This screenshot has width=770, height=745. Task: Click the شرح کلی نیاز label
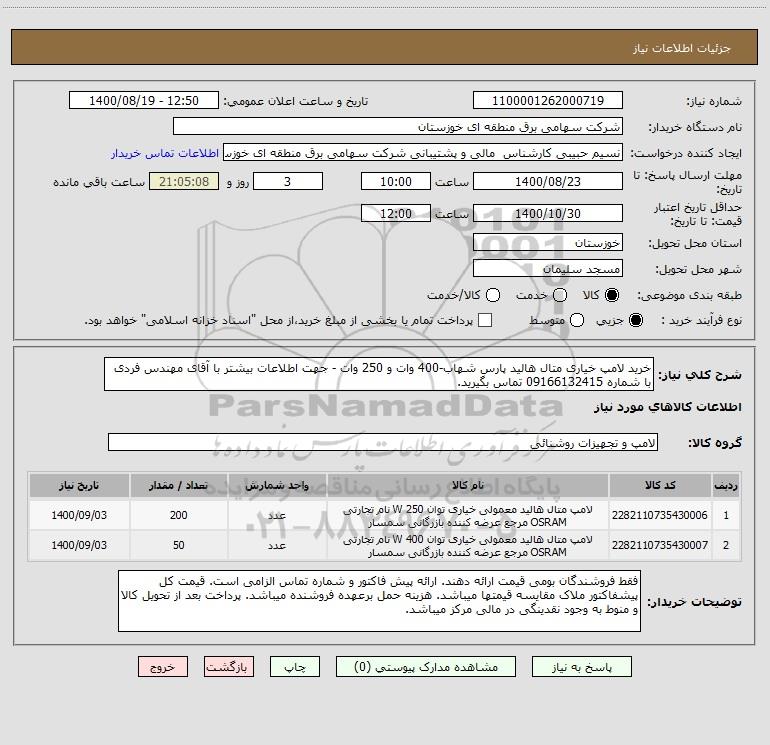point(700,375)
